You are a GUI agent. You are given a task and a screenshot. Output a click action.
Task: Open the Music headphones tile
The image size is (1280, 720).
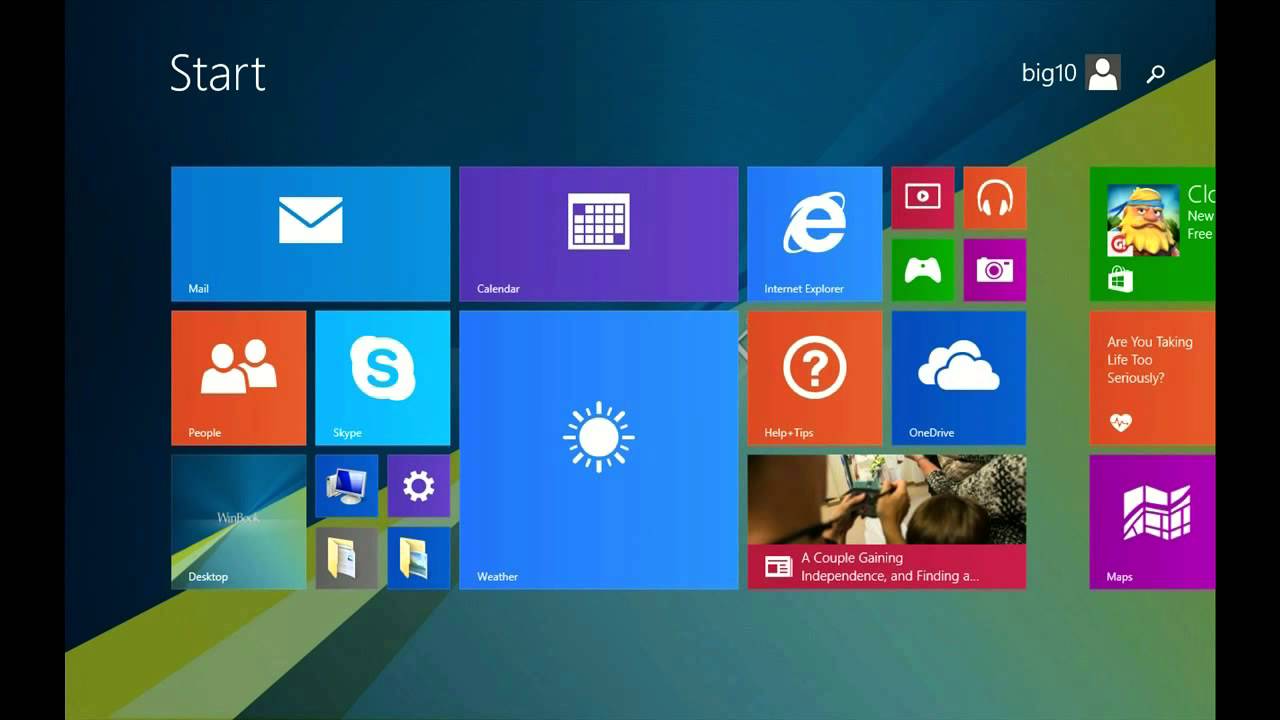coord(994,197)
